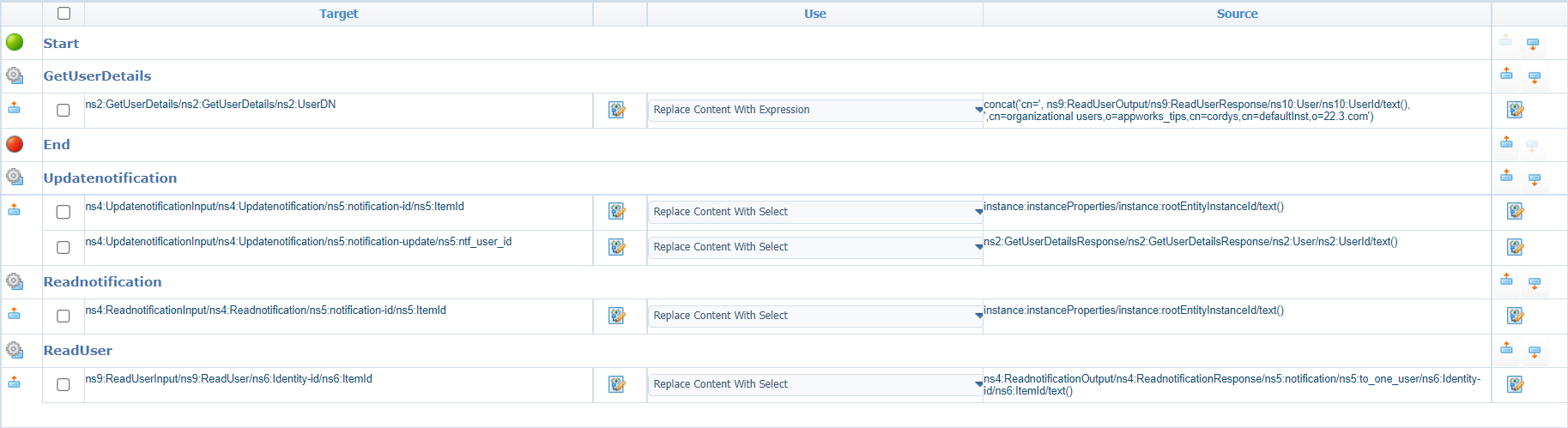The width and height of the screenshot is (1568, 428).
Task: Click the Source column header
Action: coord(1237,14)
